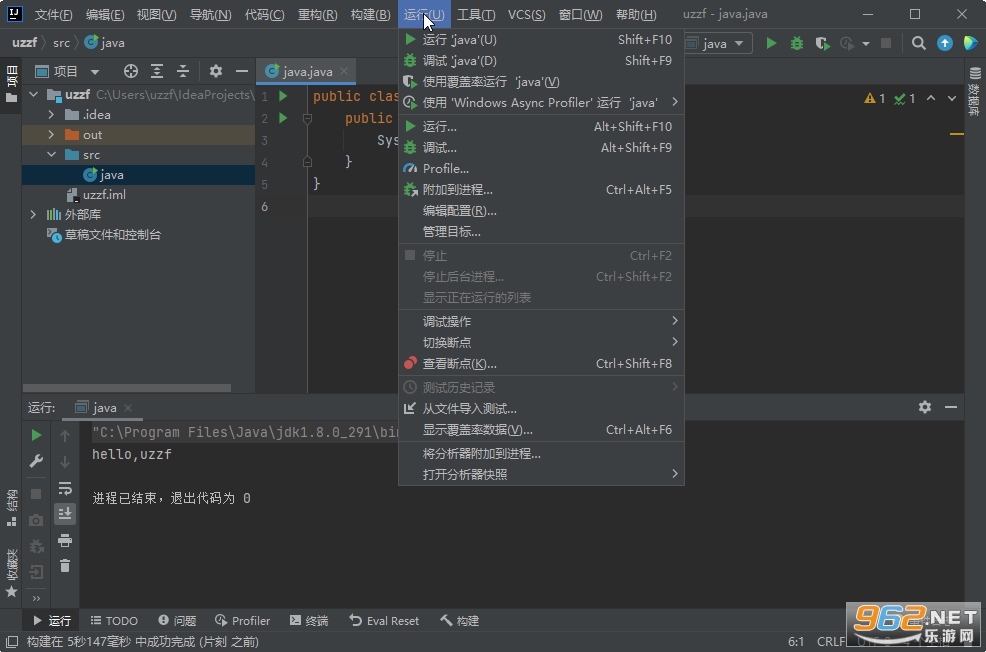Click tool window toggle icon in status bar

coord(11,641)
